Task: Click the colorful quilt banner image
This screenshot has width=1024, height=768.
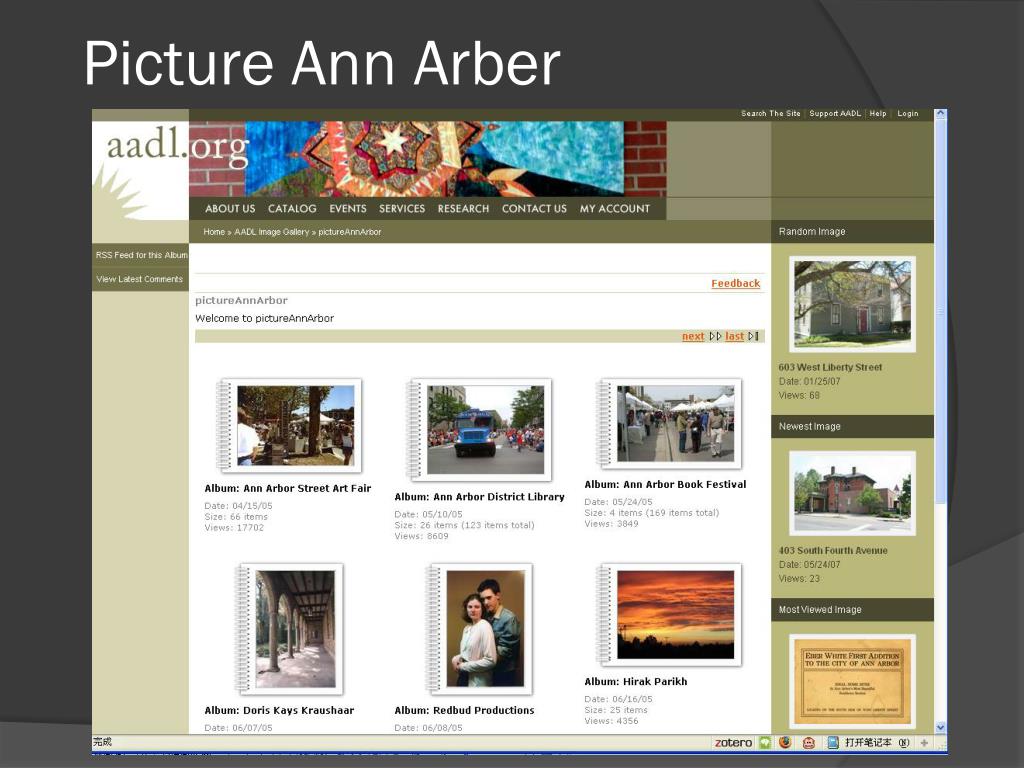Action: (x=434, y=159)
